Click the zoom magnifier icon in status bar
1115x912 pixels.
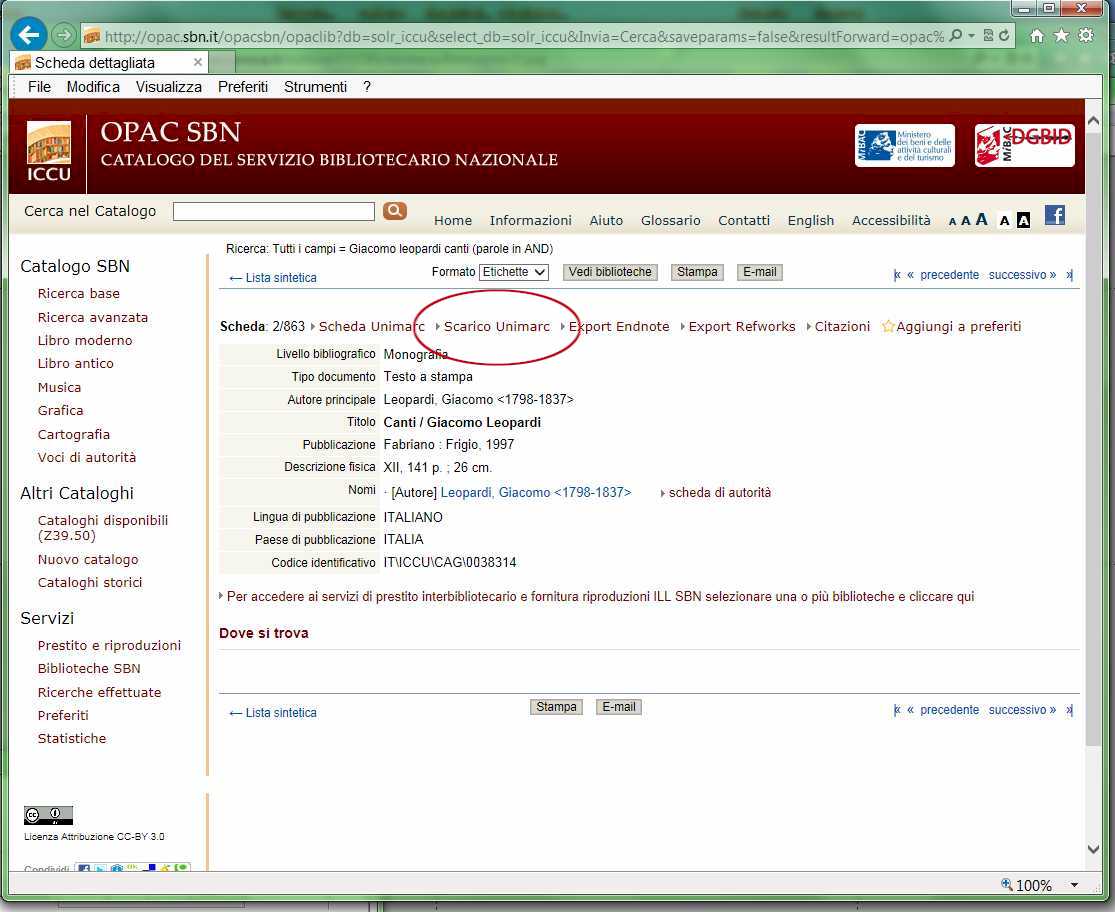[1006, 884]
